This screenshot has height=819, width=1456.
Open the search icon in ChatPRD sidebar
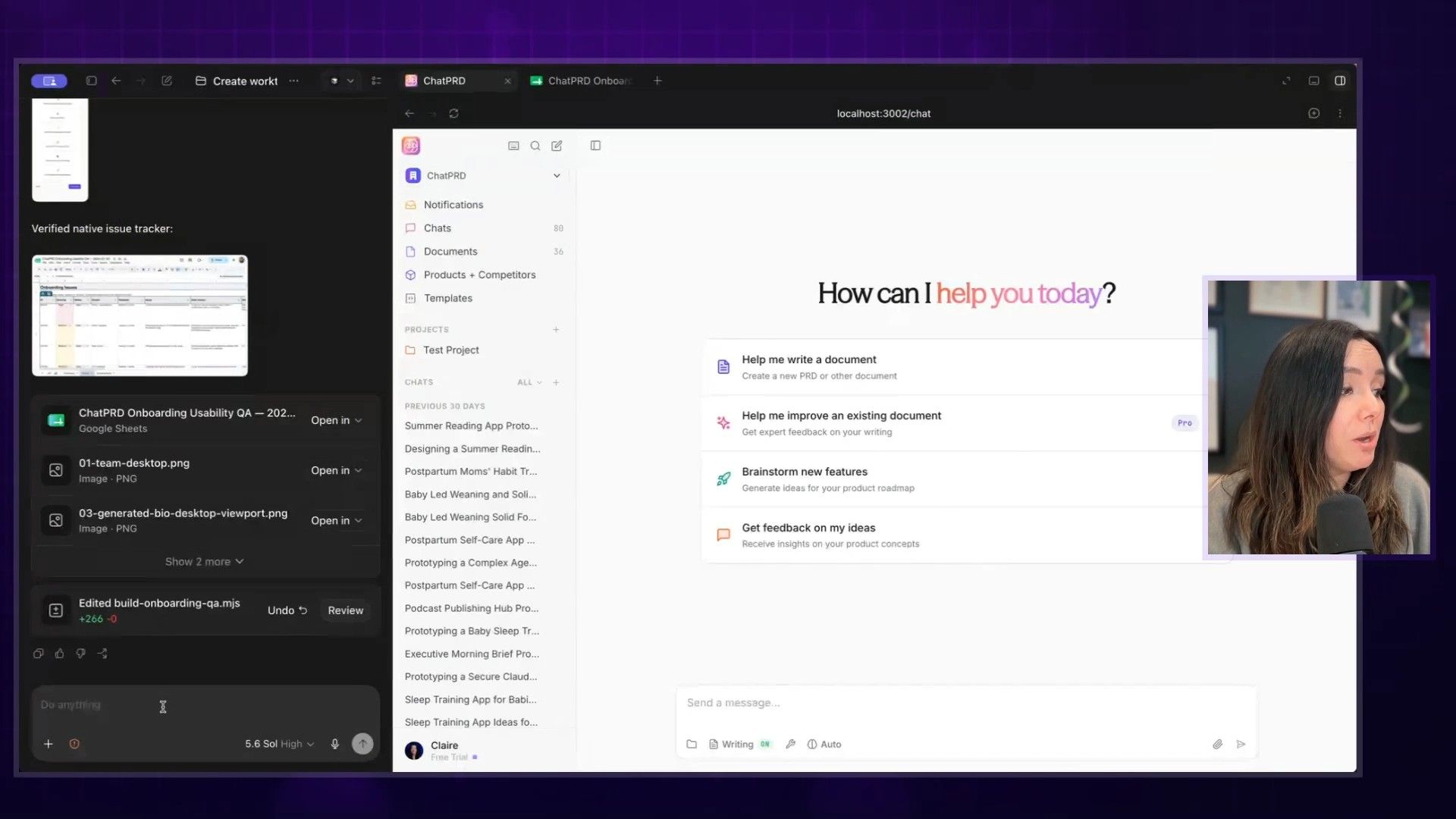[535, 146]
